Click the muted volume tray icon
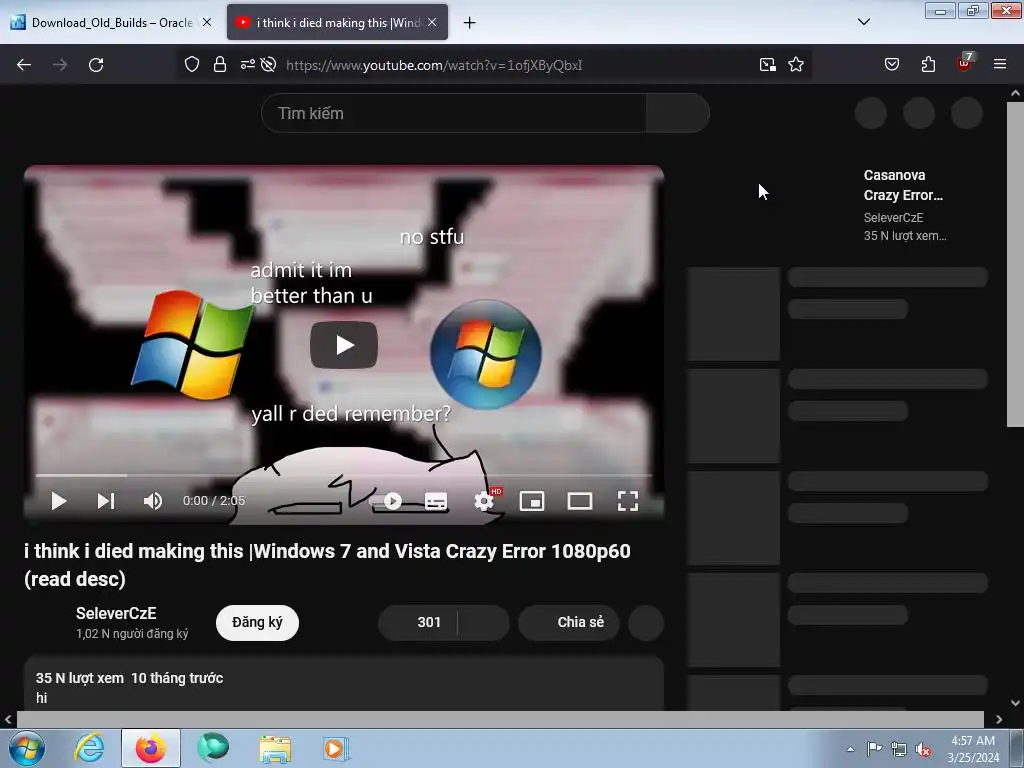The width and height of the screenshot is (1024, 768). point(923,749)
